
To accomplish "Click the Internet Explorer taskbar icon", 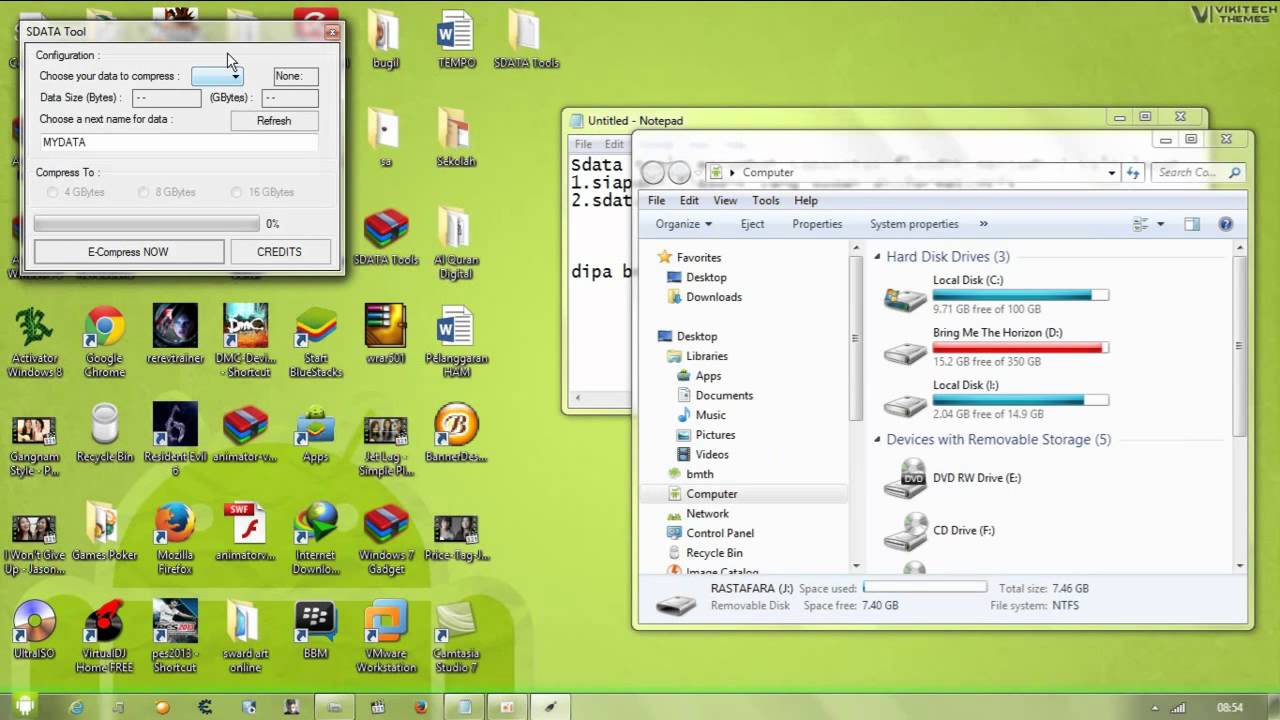I will coord(77,707).
